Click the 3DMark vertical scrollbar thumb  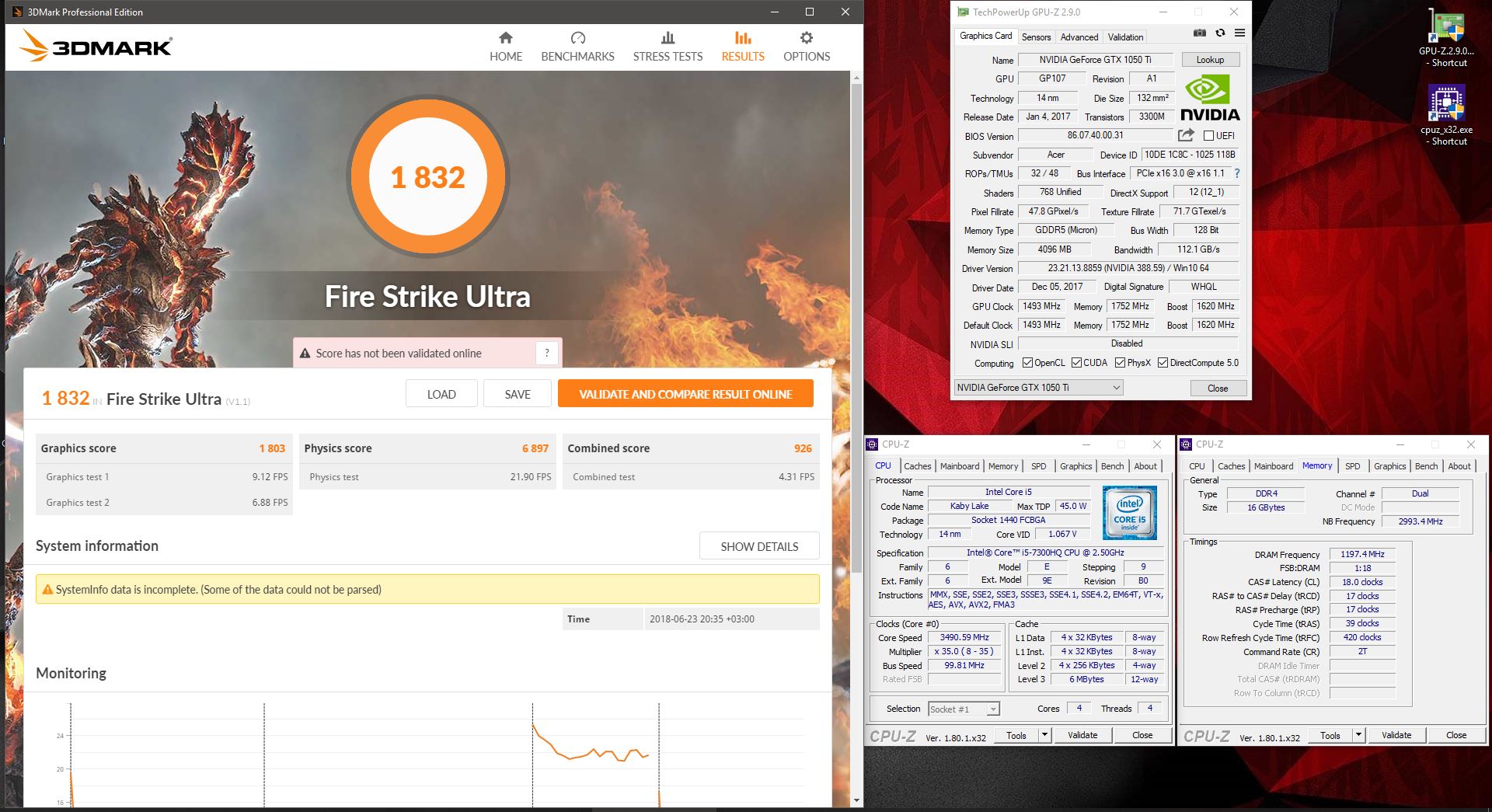856,326
